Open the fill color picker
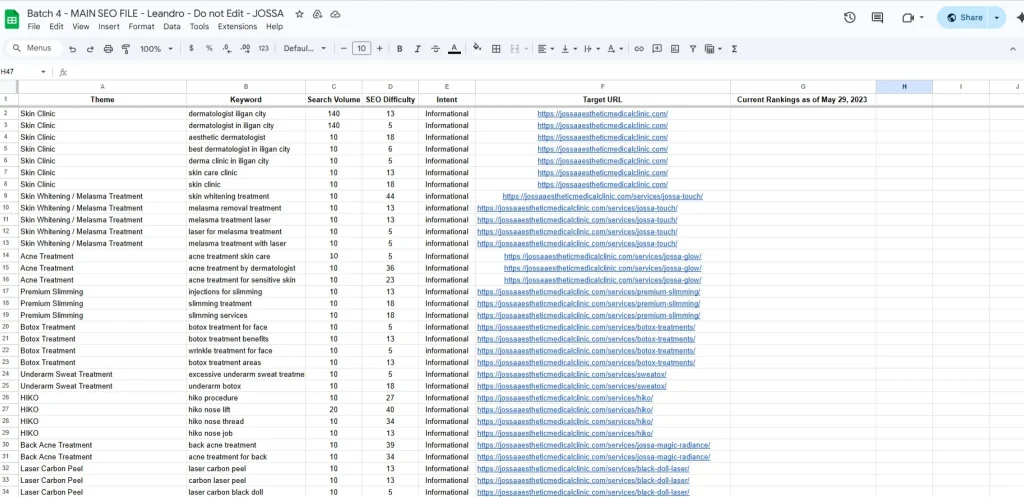 477,48
